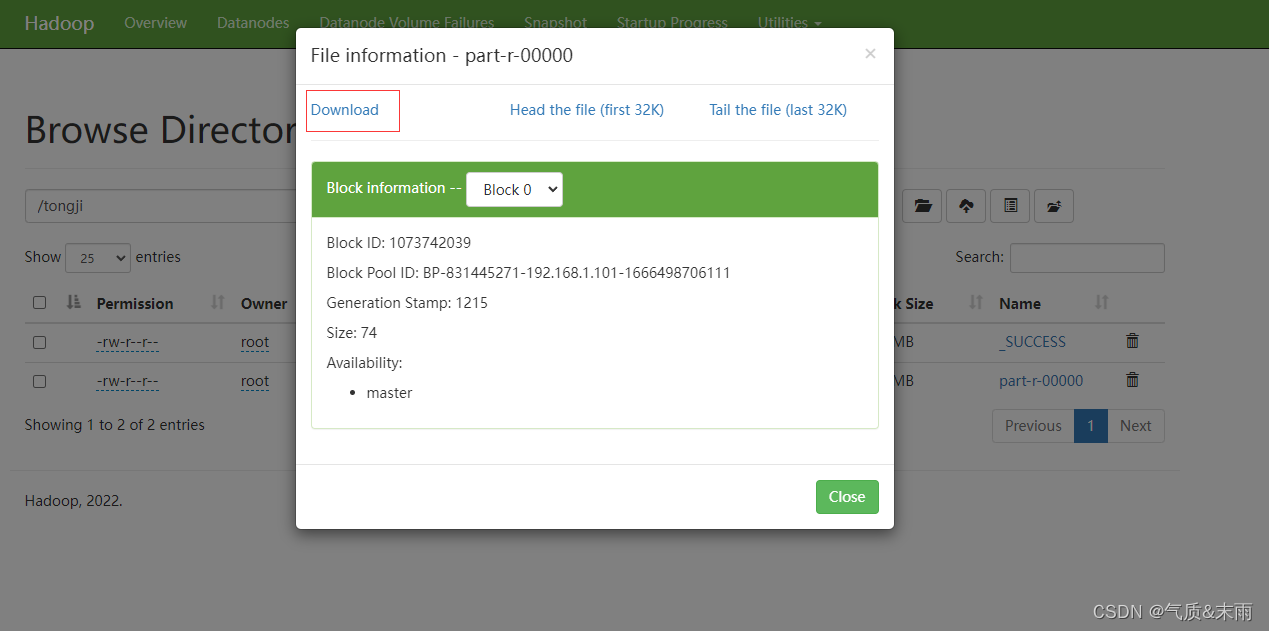Click the open folder icon button

pos(922,206)
